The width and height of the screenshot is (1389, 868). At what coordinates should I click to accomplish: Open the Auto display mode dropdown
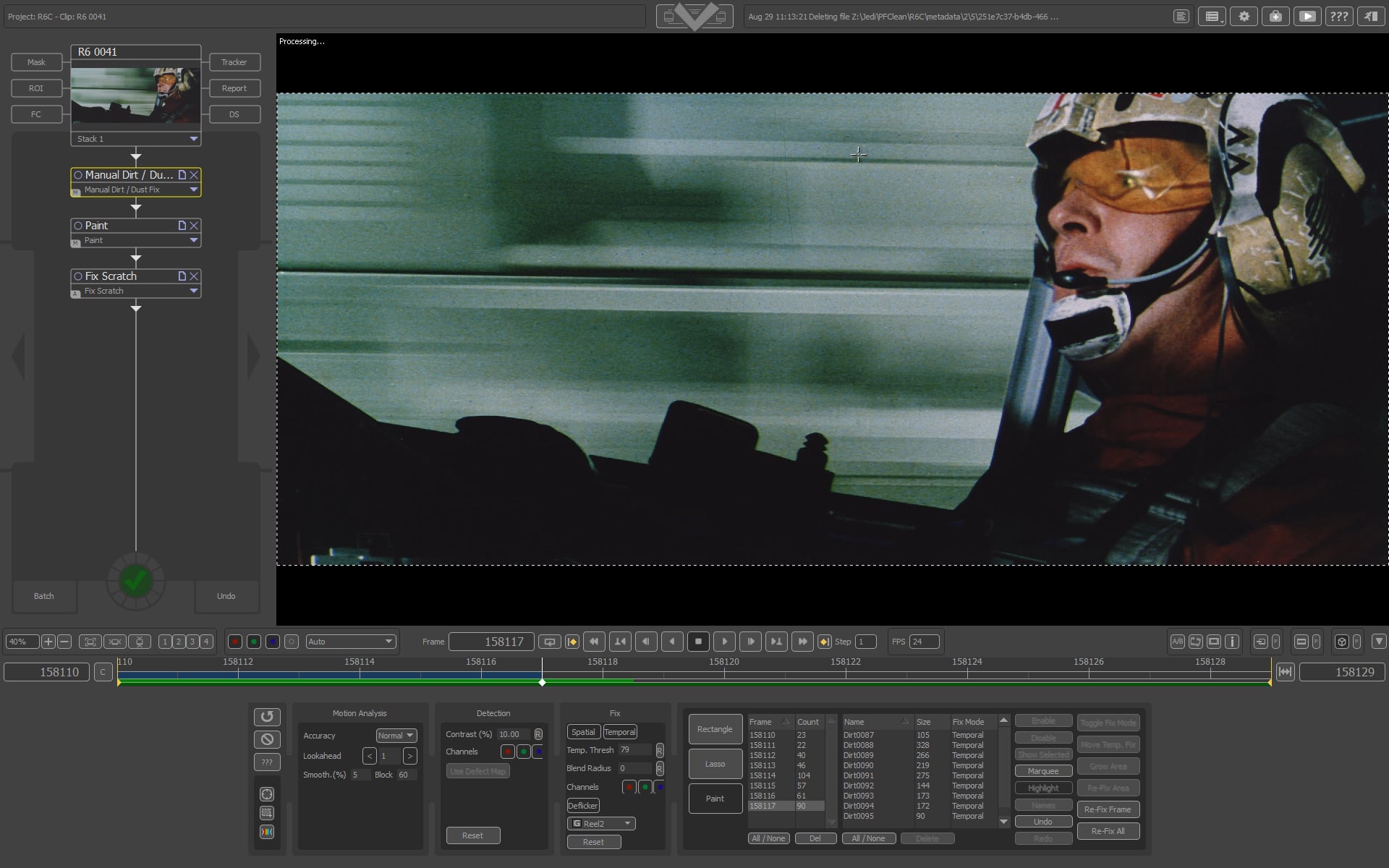350,642
